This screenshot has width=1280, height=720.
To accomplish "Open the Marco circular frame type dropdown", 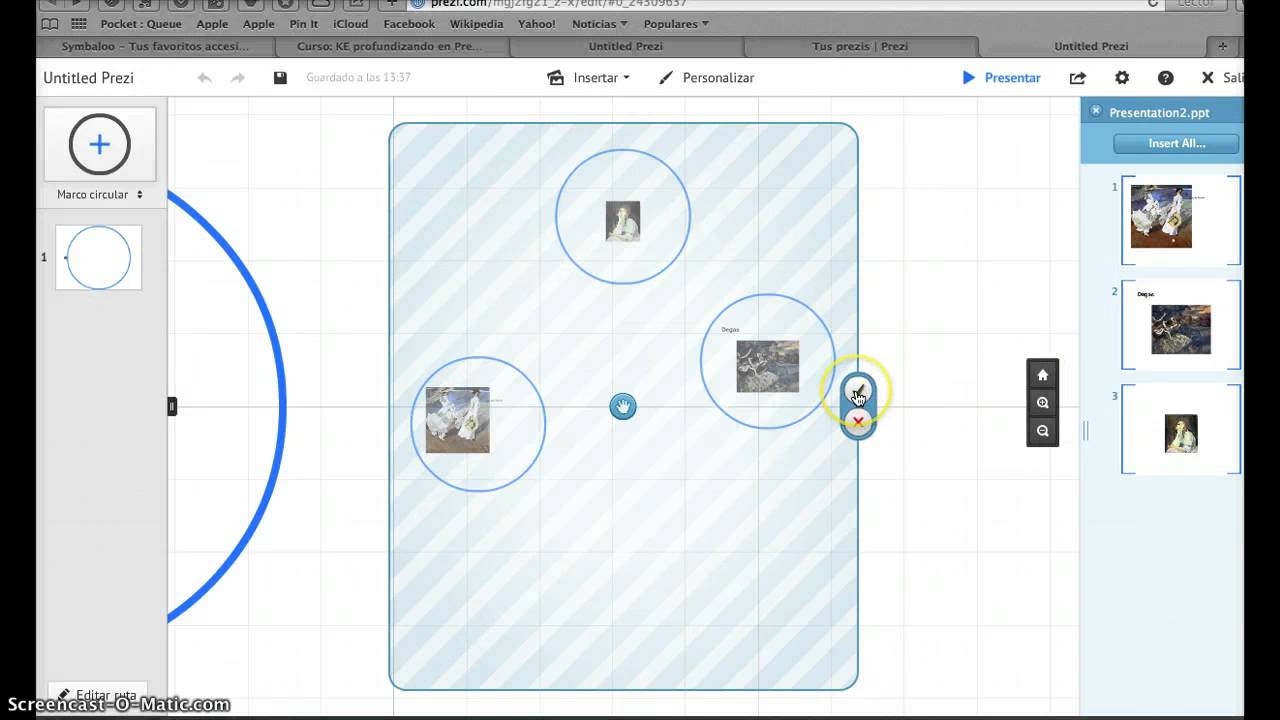I will (99, 195).
